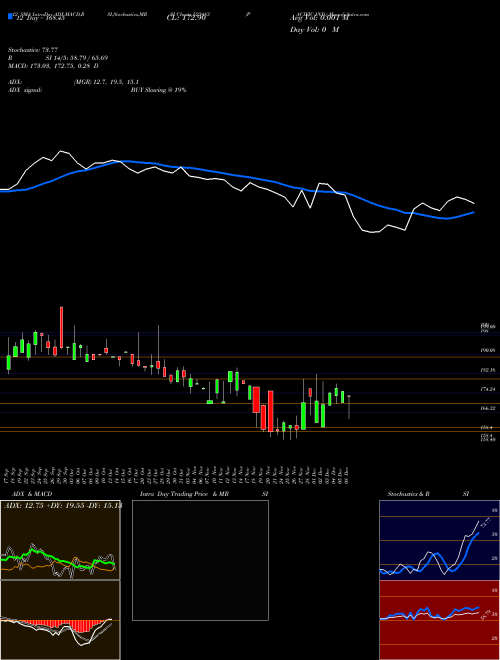Click the blue 12 Day SMA legend square
Image resolution: width=500 pixels, height=660 pixels.
pyautogui.click(x=10, y=17)
